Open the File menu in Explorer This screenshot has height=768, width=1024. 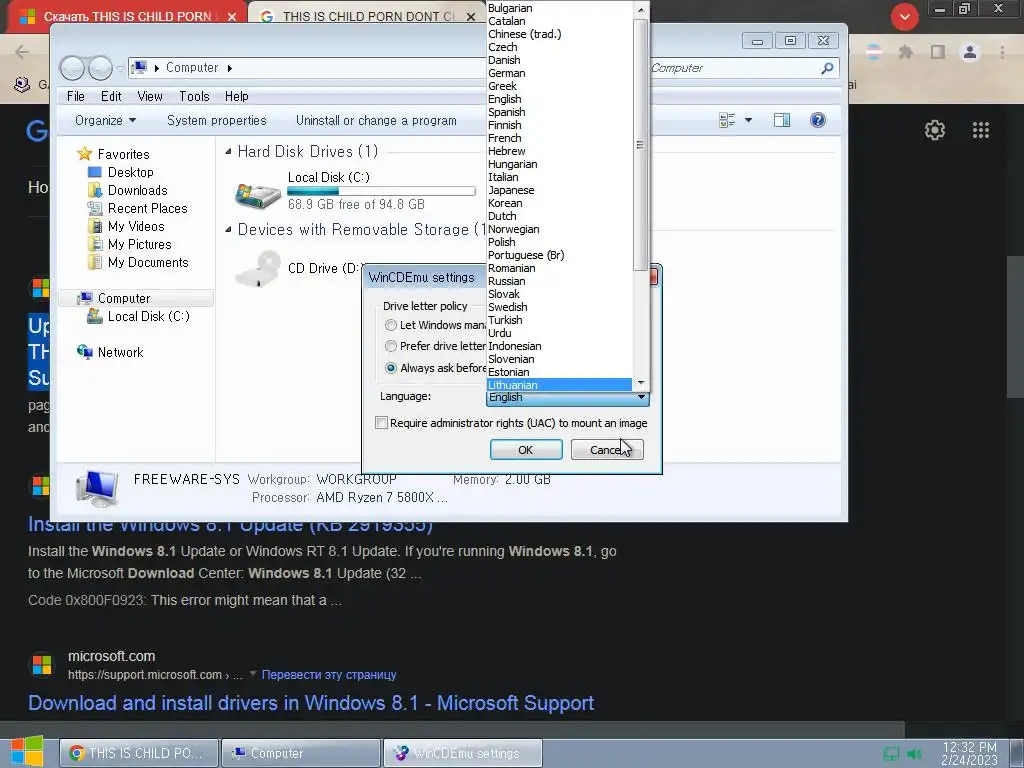point(76,97)
